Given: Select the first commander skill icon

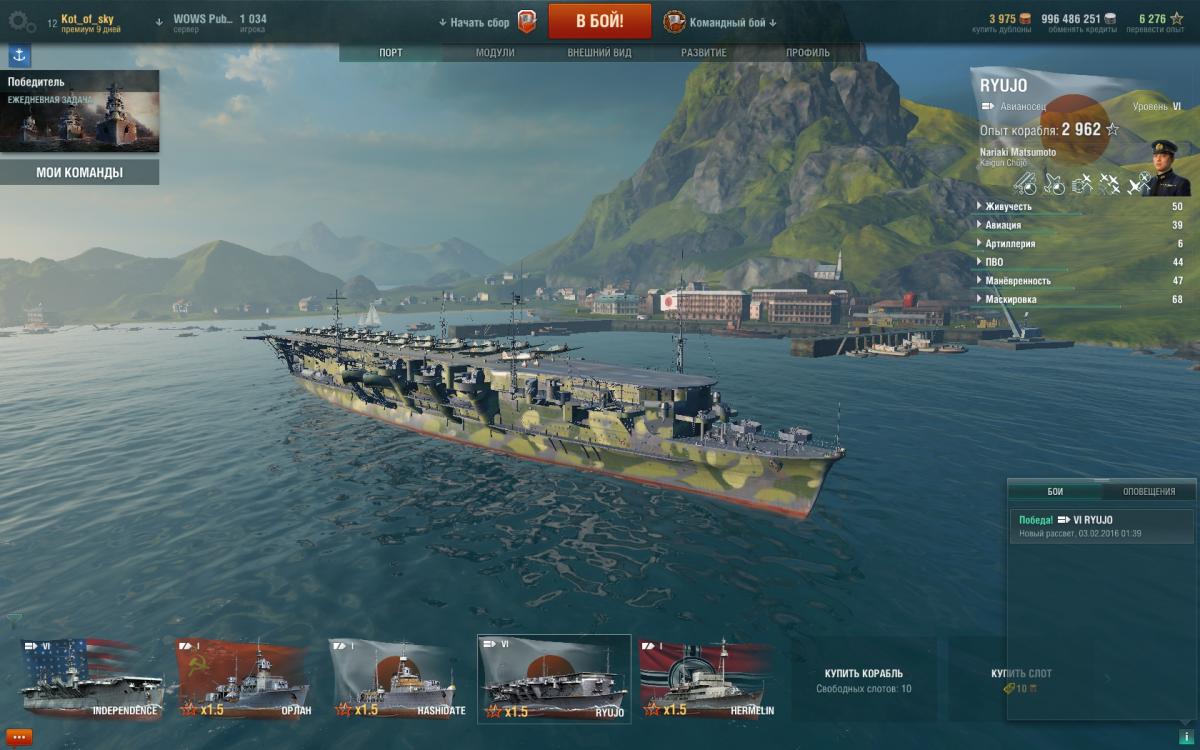Looking at the screenshot, I should (x=1024, y=183).
